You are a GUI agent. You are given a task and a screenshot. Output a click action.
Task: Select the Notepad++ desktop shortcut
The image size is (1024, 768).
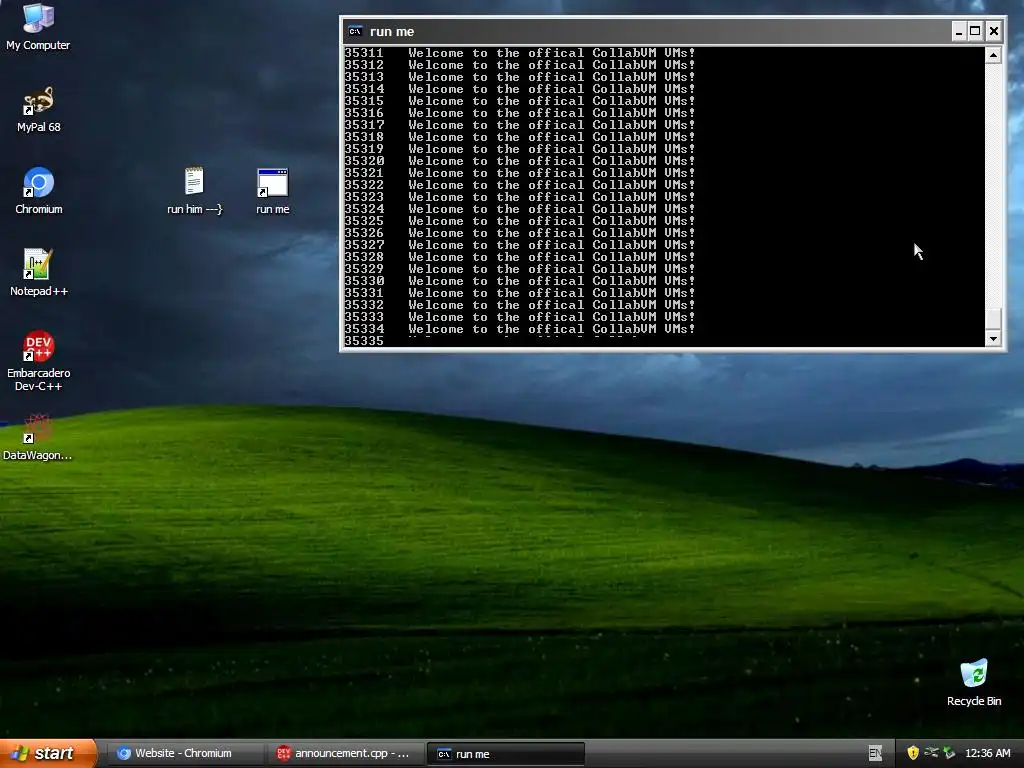pos(39,272)
